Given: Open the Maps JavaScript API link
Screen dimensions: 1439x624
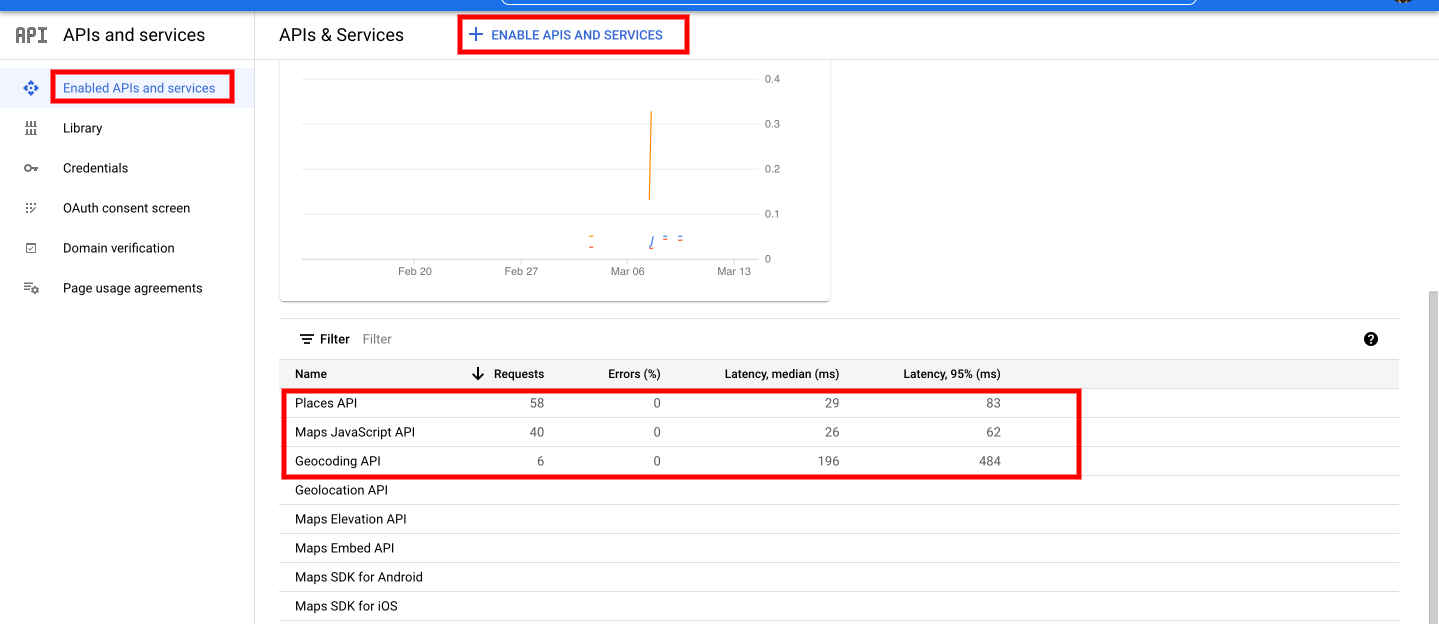Looking at the screenshot, I should tap(355, 432).
